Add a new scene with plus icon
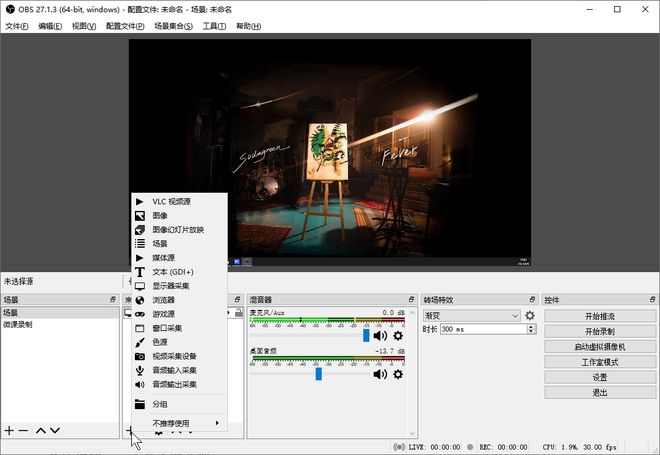 pos(9,430)
